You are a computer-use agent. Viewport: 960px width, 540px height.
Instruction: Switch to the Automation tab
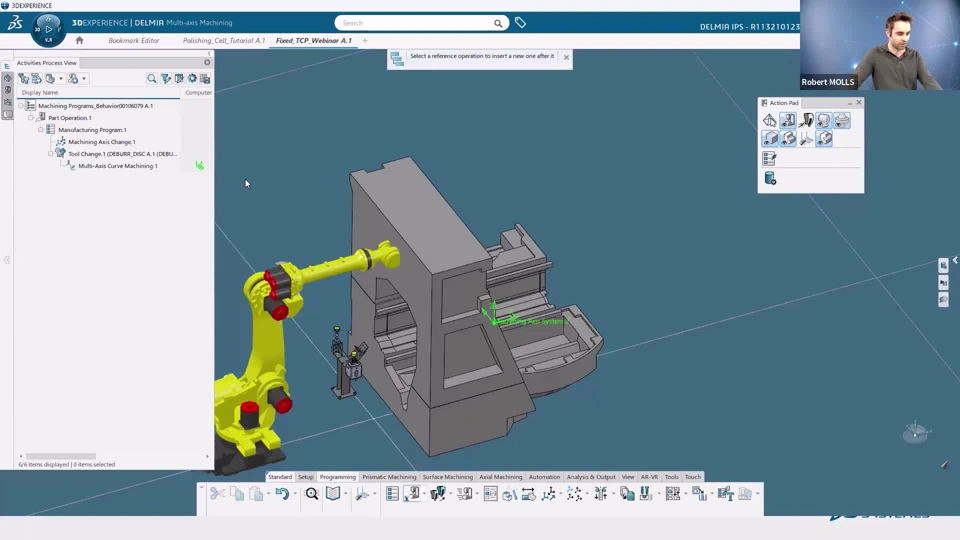tap(544, 477)
